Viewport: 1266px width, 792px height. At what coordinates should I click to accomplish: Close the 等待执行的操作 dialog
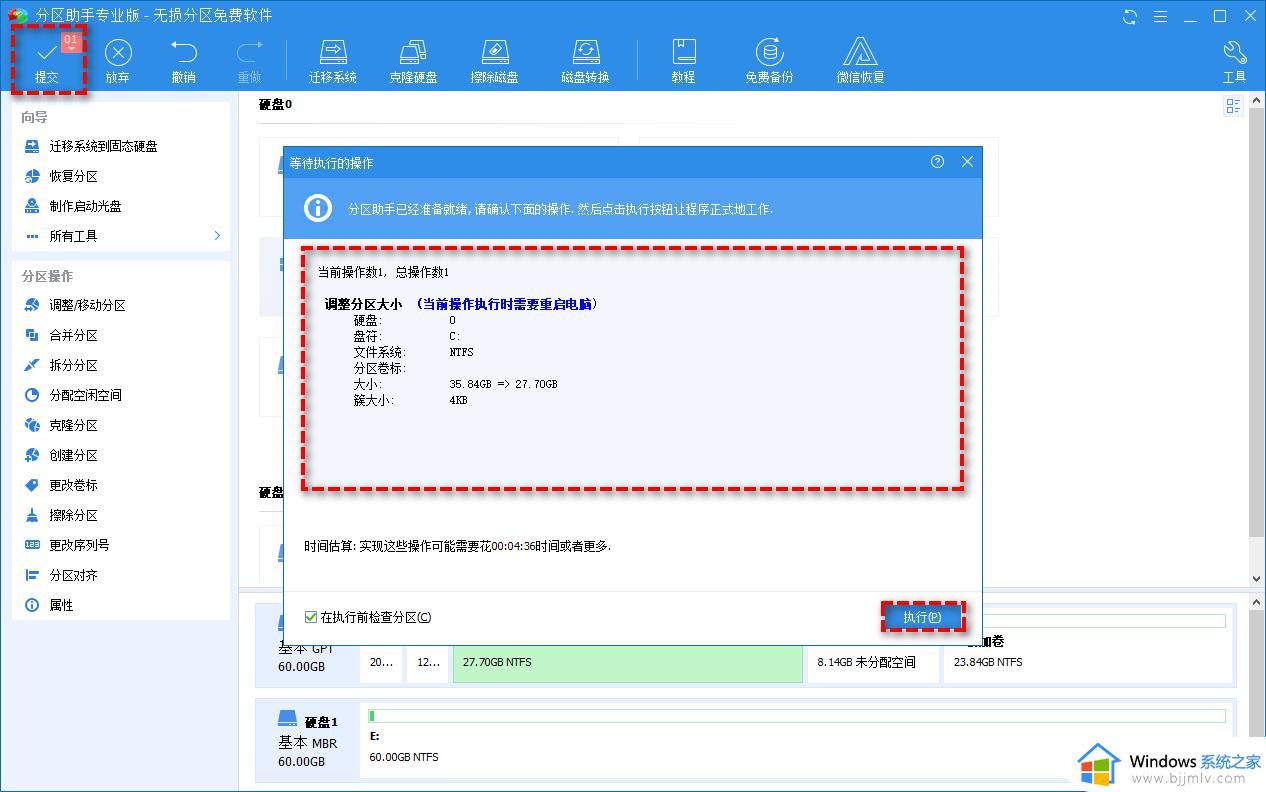coord(967,162)
